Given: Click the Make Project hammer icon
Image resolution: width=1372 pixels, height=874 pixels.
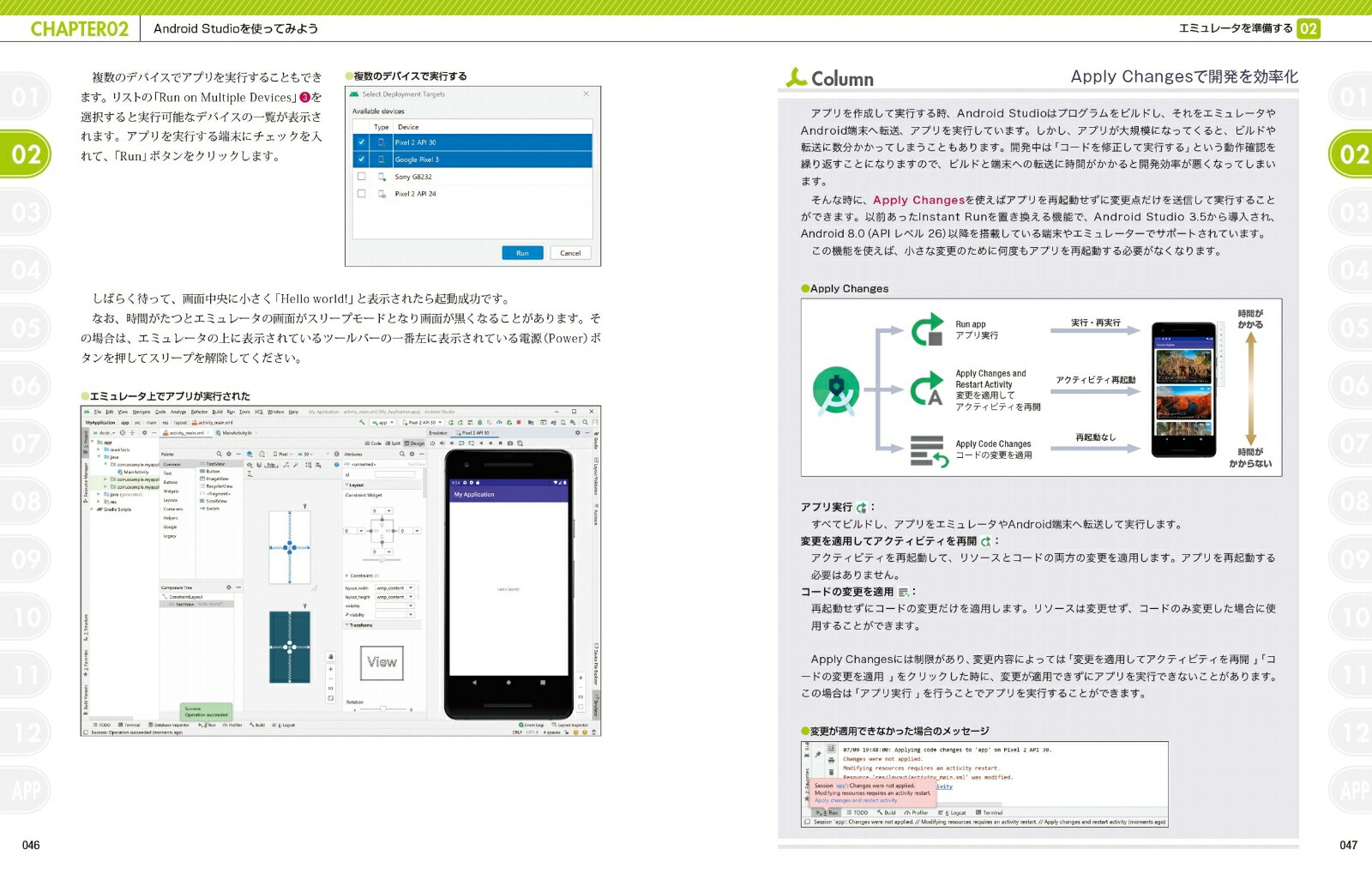Looking at the screenshot, I should pos(362,422).
